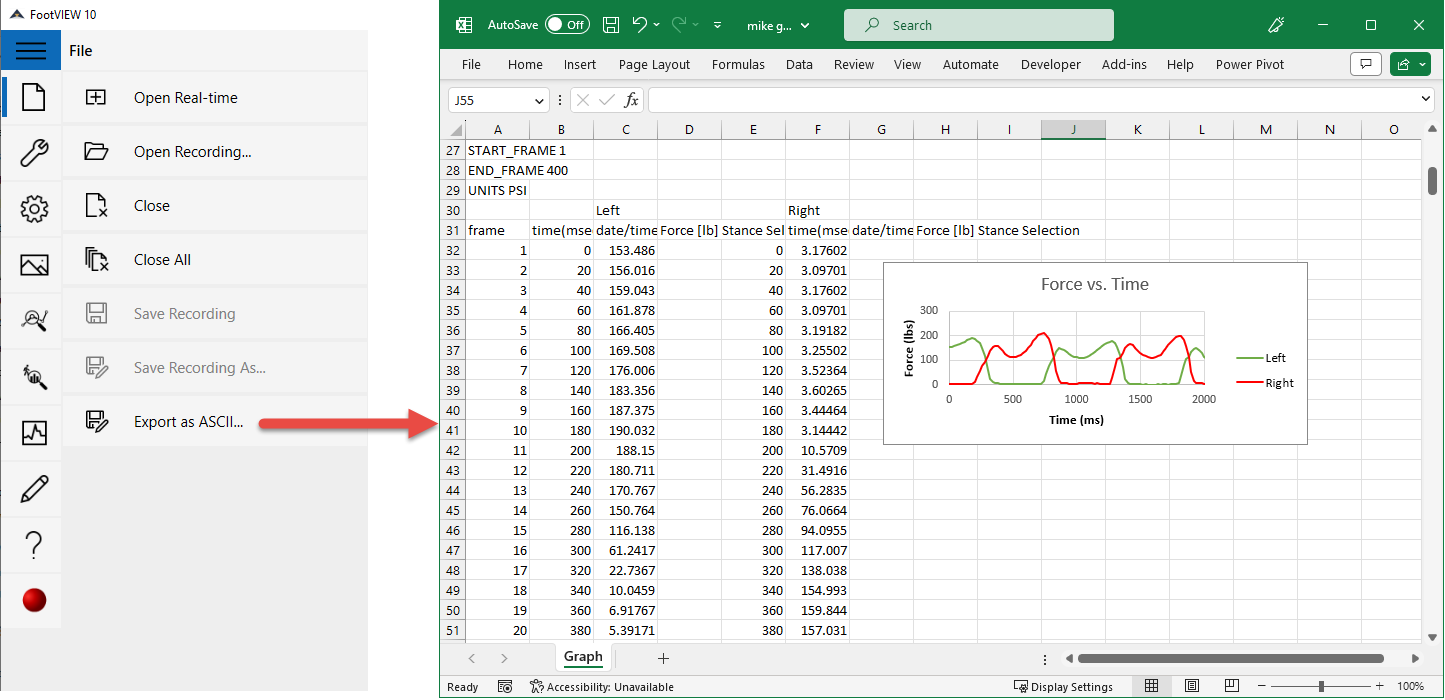This screenshot has height=700, width=1445.
Task: Click the question mark help icon
Action: click(34, 545)
